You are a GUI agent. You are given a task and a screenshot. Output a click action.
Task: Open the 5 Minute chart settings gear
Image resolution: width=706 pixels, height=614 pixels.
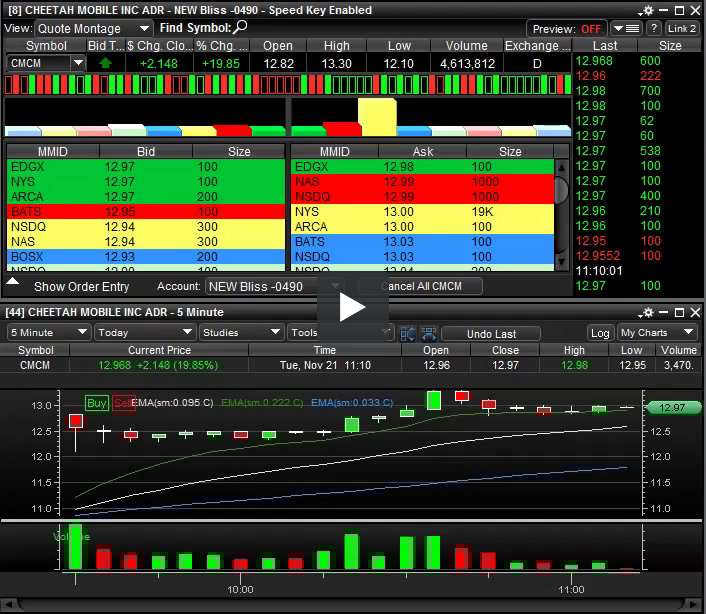650,313
